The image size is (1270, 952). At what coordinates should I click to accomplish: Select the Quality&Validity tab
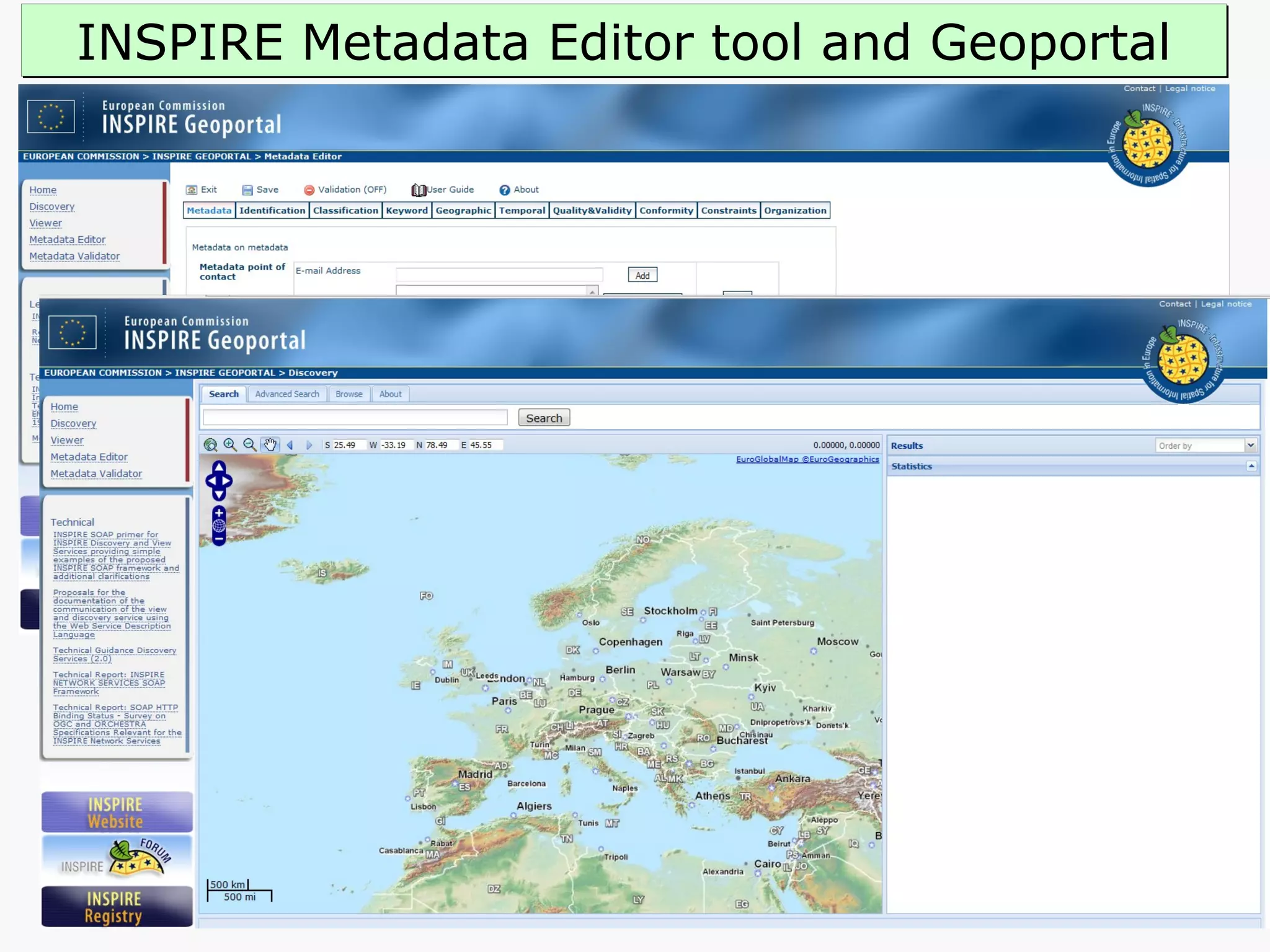point(592,211)
